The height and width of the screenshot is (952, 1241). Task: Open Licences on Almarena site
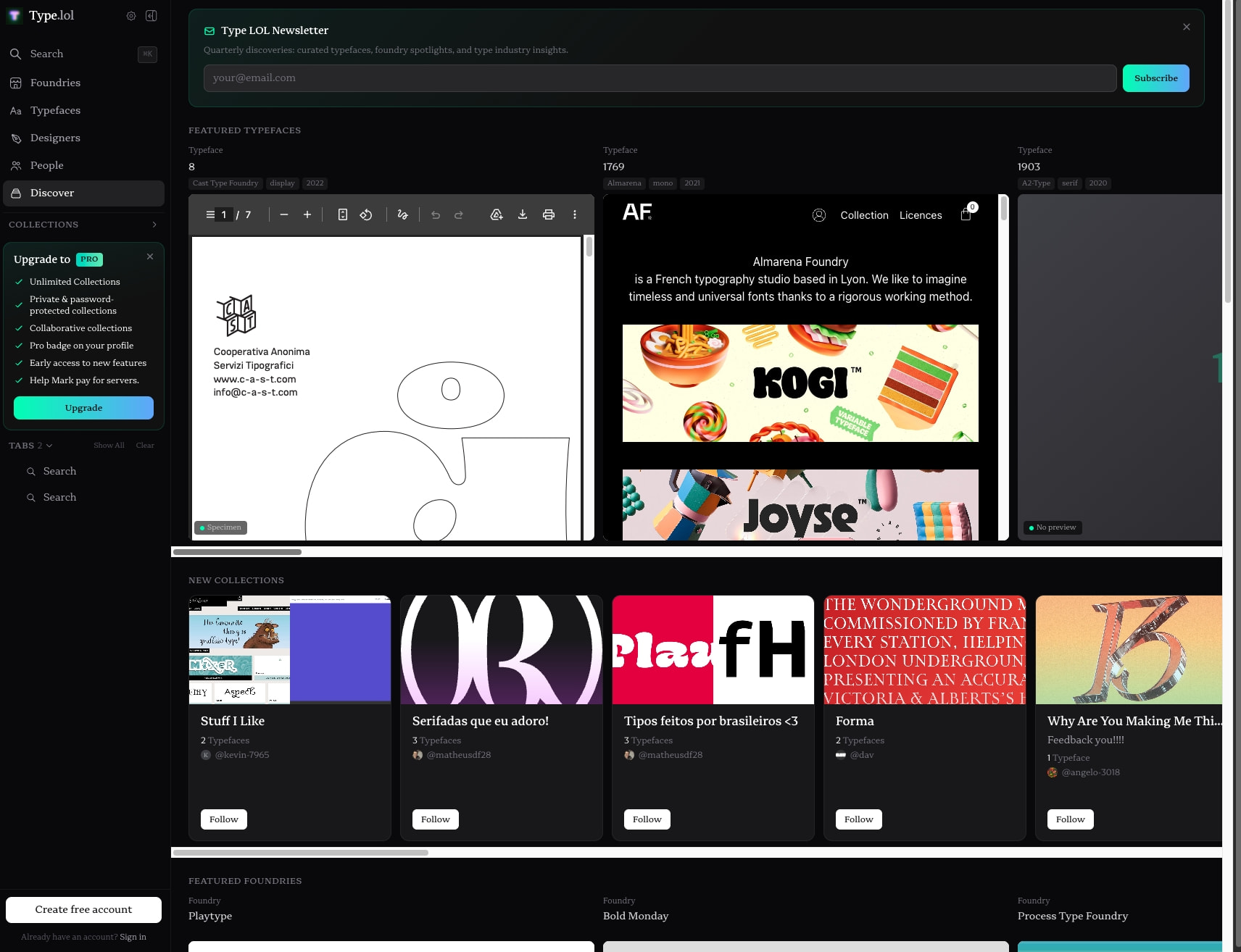point(921,215)
